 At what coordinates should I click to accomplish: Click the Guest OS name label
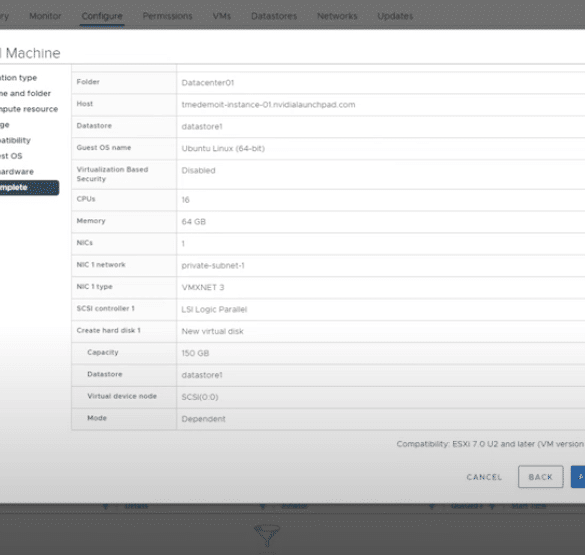(x=104, y=148)
